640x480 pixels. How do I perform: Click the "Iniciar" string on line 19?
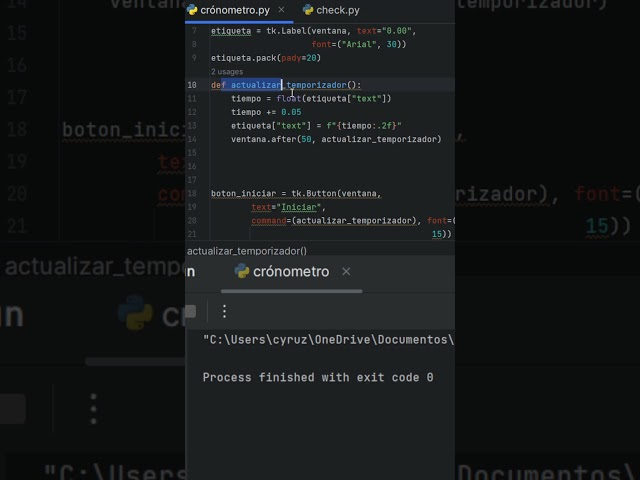(x=299, y=207)
